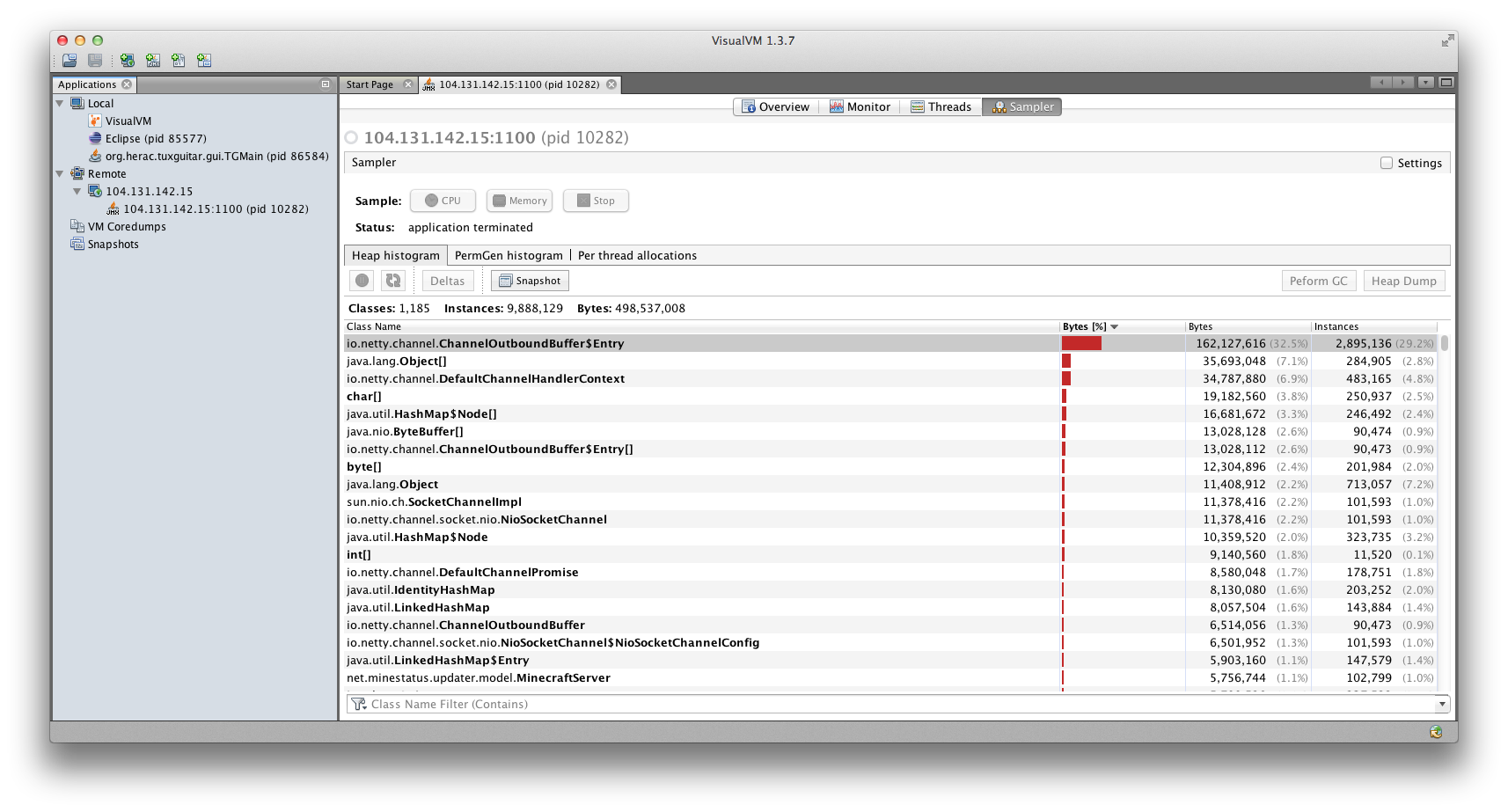Open the PermGen histogram tab
Viewport: 1508px width, 812px height.
509,255
